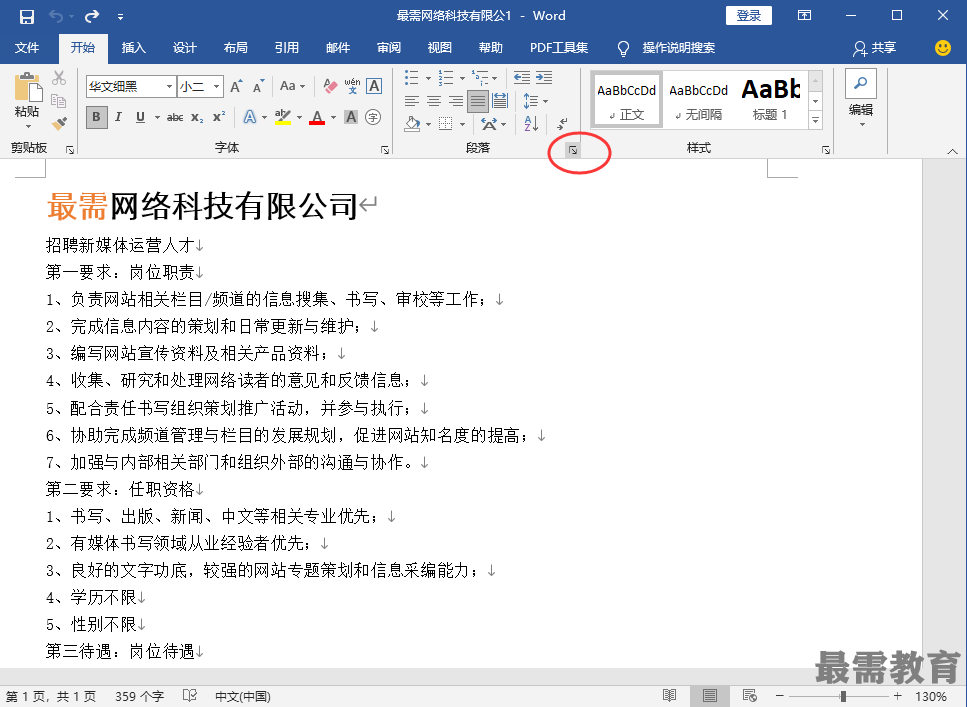
Task: Click the 登录 sign-in button
Action: [749, 15]
